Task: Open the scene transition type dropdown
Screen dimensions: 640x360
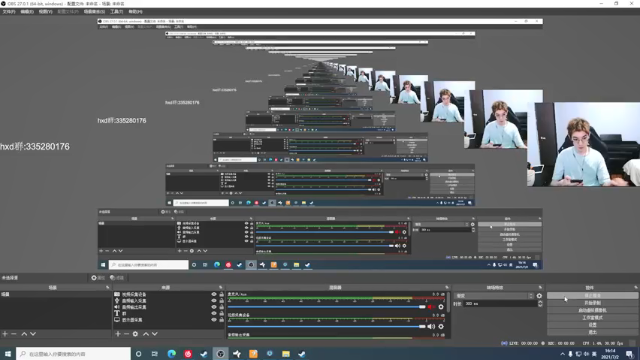Action: [x=494, y=296]
